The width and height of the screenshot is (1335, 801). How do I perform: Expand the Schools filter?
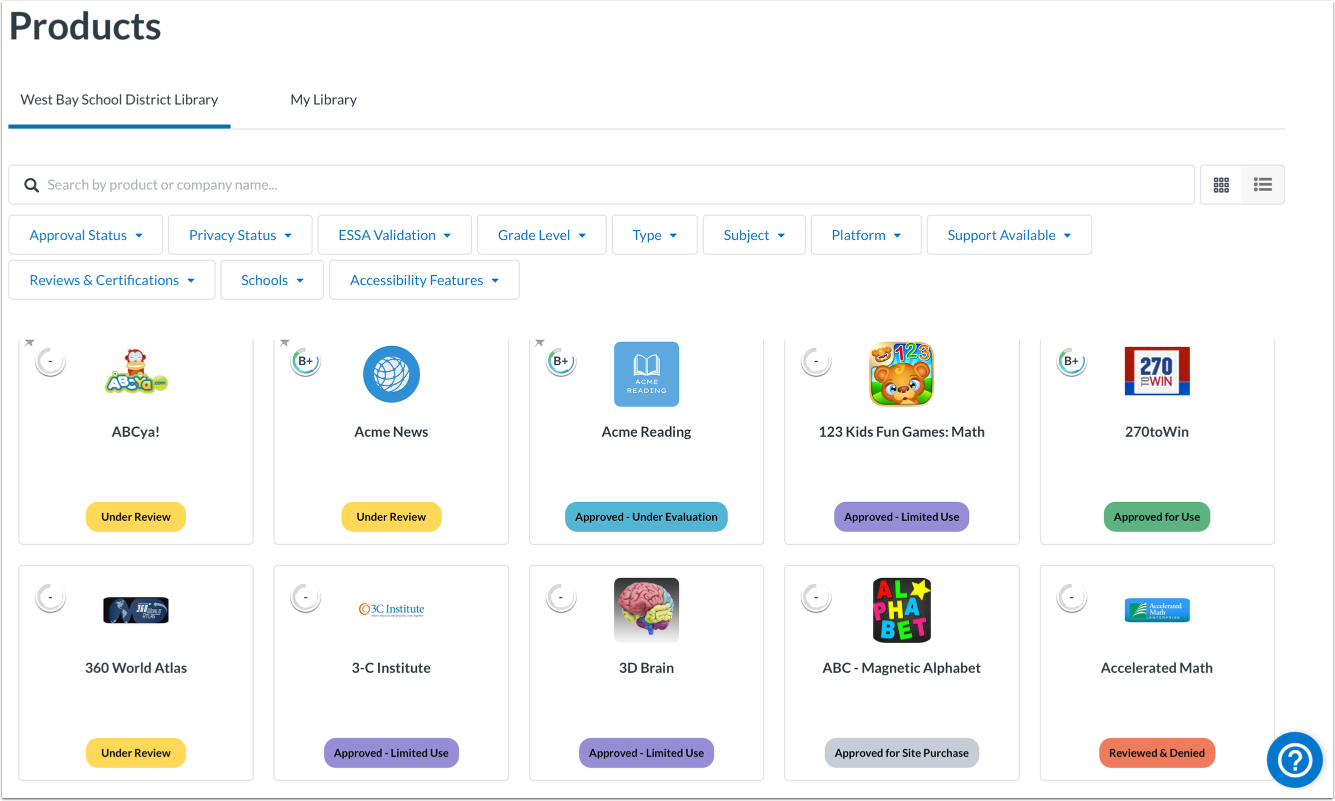tap(272, 280)
